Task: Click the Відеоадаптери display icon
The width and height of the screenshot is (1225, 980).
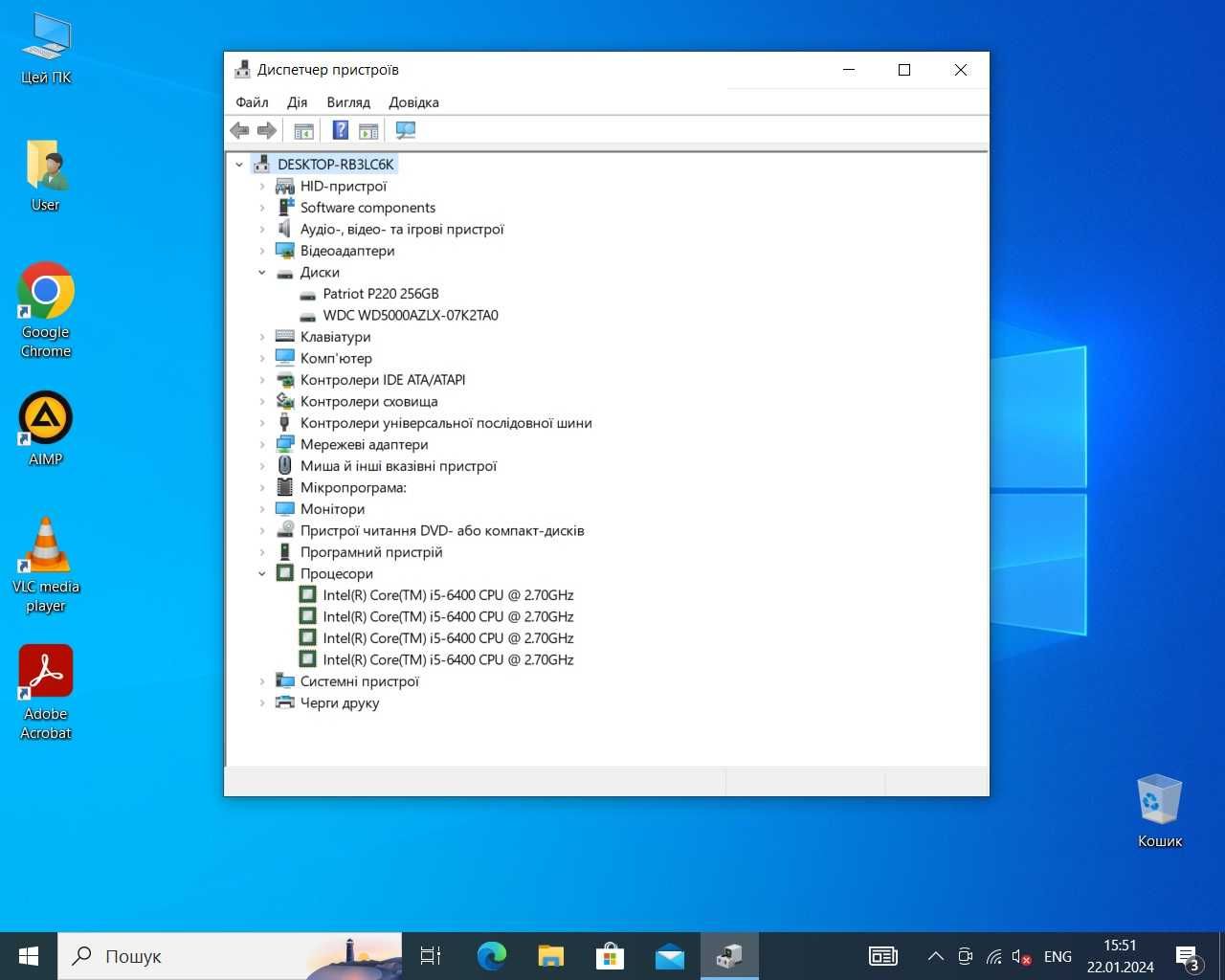Action: point(284,251)
